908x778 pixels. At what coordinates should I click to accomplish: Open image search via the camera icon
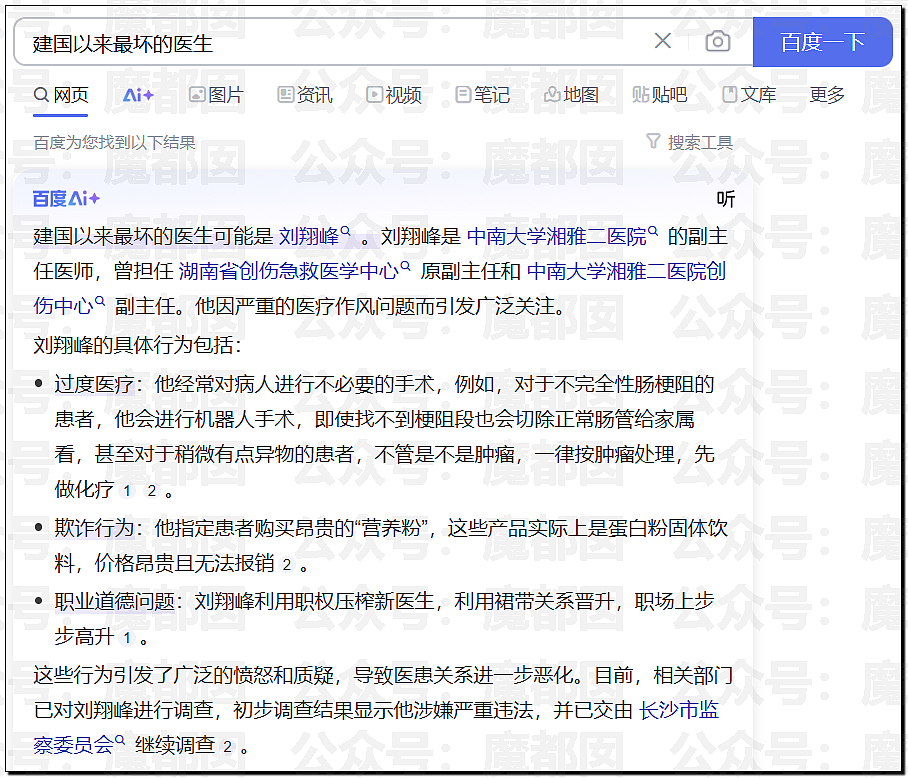click(x=717, y=41)
